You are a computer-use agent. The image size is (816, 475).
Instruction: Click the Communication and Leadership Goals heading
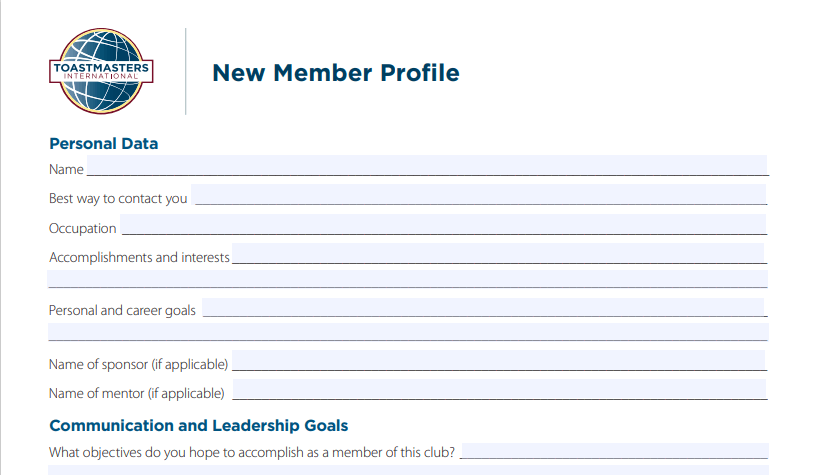pyautogui.click(x=198, y=426)
